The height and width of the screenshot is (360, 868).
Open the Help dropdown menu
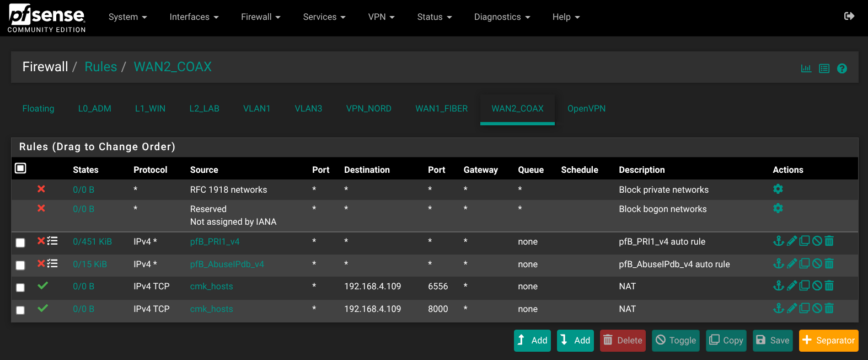click(566, 17)
